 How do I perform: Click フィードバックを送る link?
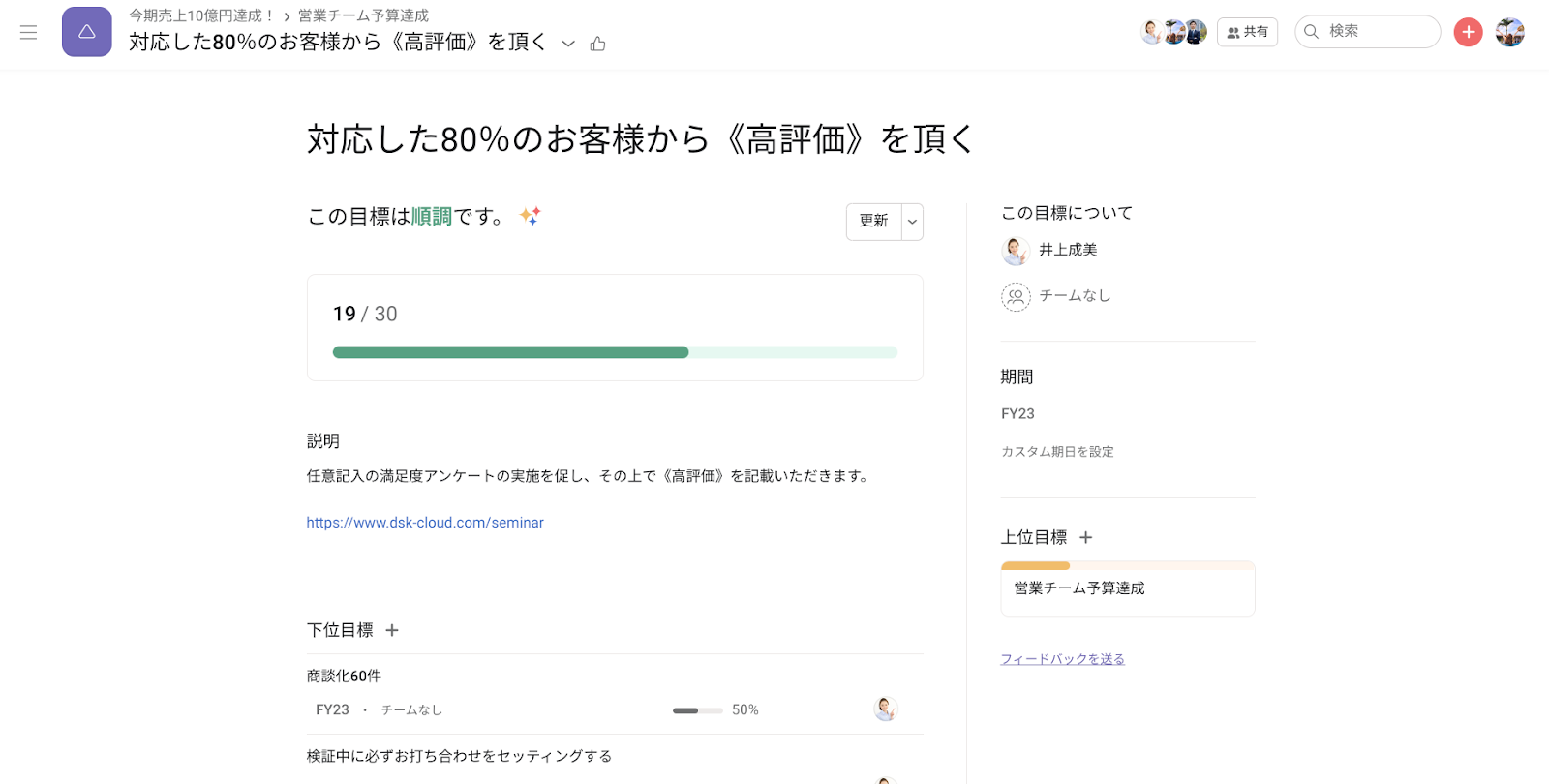(1062, 659)
